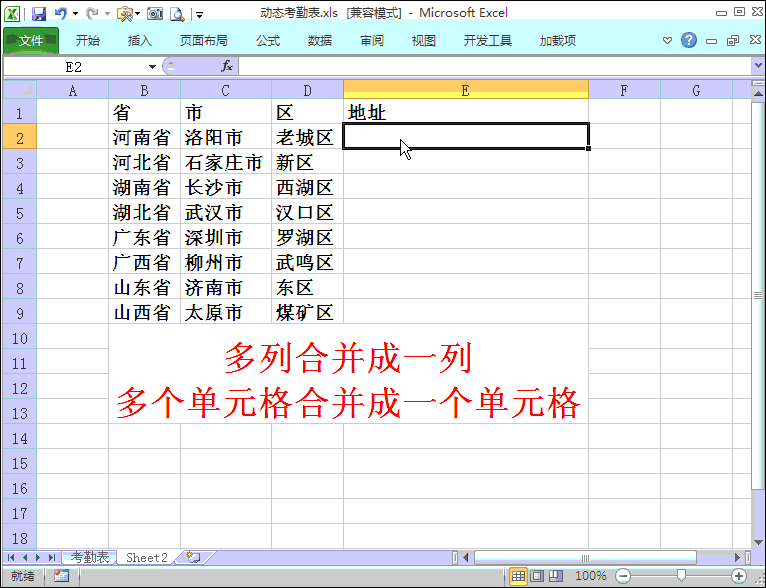Click the macro record icon in status bar
The width and height of the screenshot is (766, 588).
pos(62,576)
